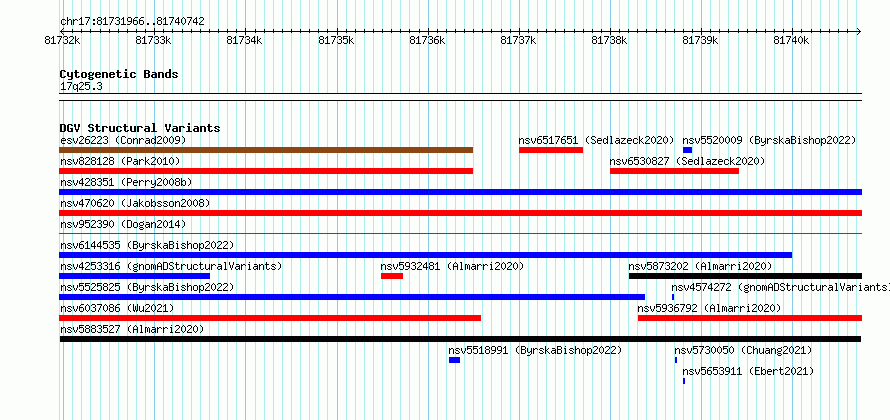
Task: Click the Cytogenetic Bands track title
Action: pos(119,74)
